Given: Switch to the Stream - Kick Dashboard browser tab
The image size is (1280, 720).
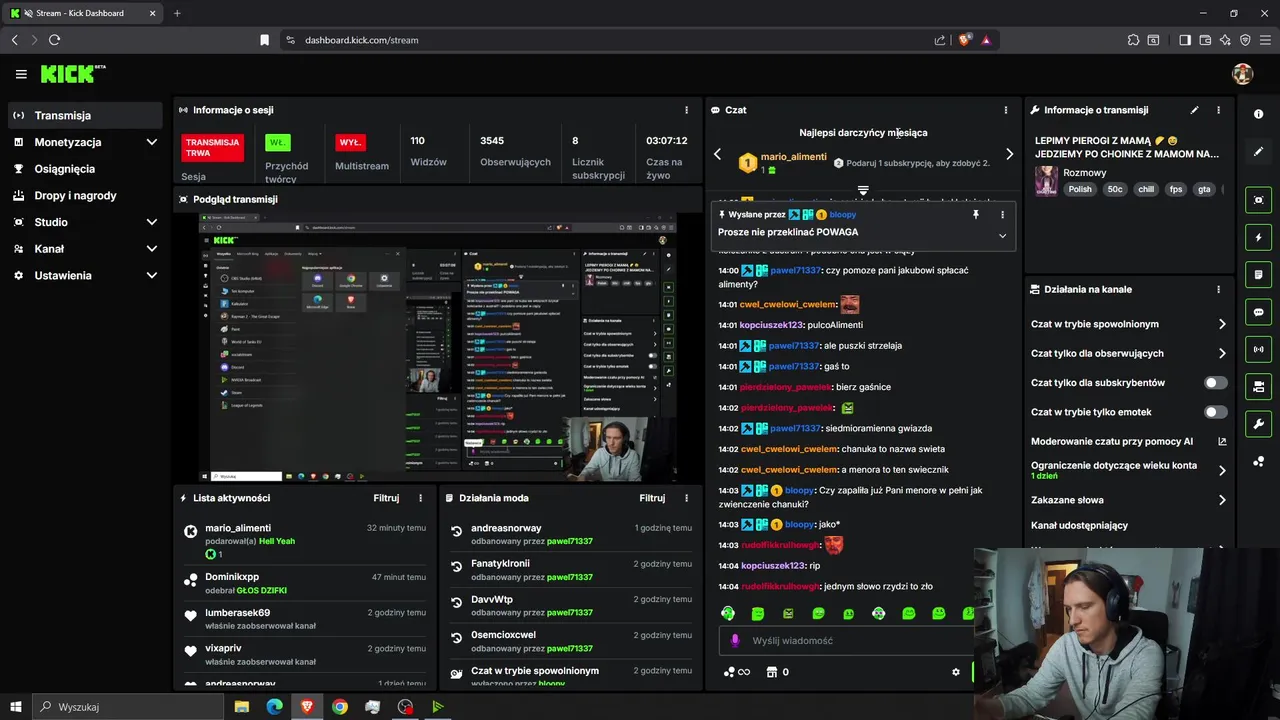Looking at the screenshot, I should coord(82,13).
